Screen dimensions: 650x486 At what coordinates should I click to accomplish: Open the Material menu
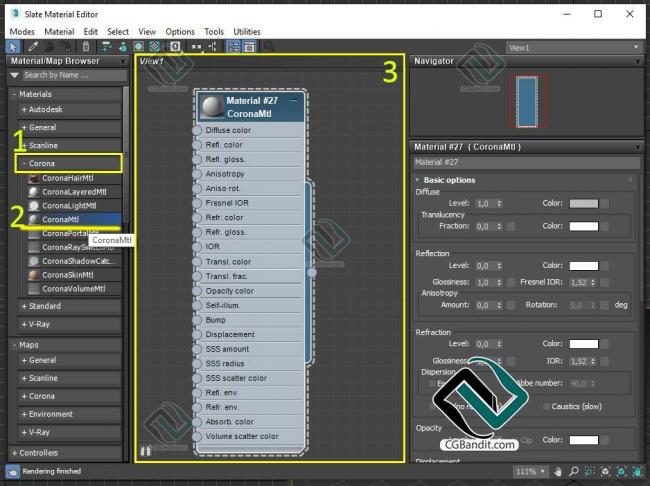(x=59, y=32)
